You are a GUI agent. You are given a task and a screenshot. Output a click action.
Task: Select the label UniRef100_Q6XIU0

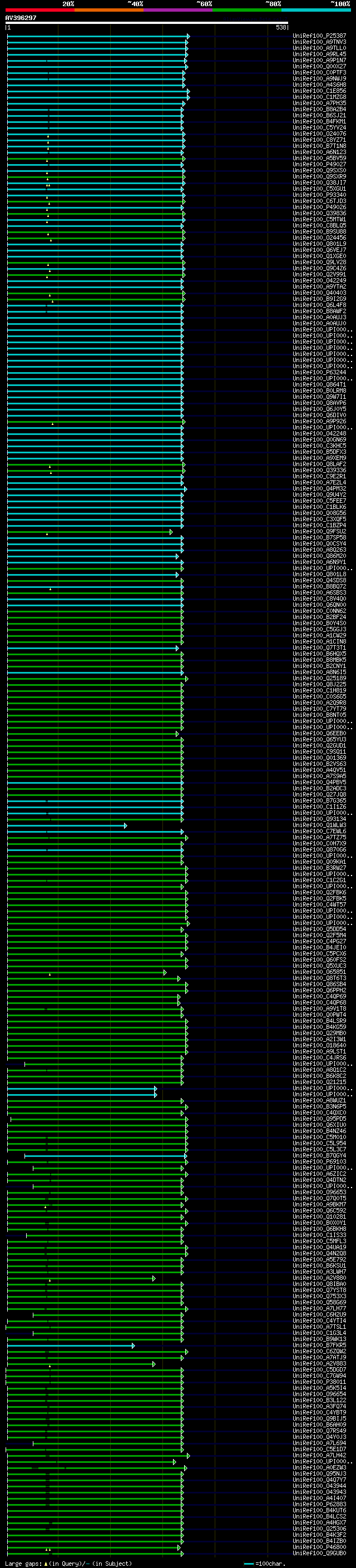(319, 1125)
